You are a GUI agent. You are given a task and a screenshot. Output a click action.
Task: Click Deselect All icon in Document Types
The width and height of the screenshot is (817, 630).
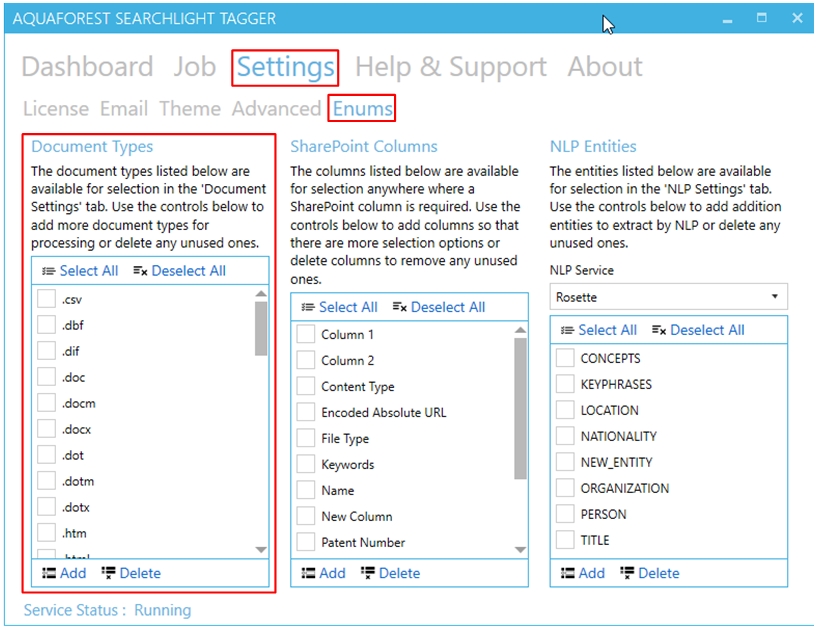[x=140, y=271]
